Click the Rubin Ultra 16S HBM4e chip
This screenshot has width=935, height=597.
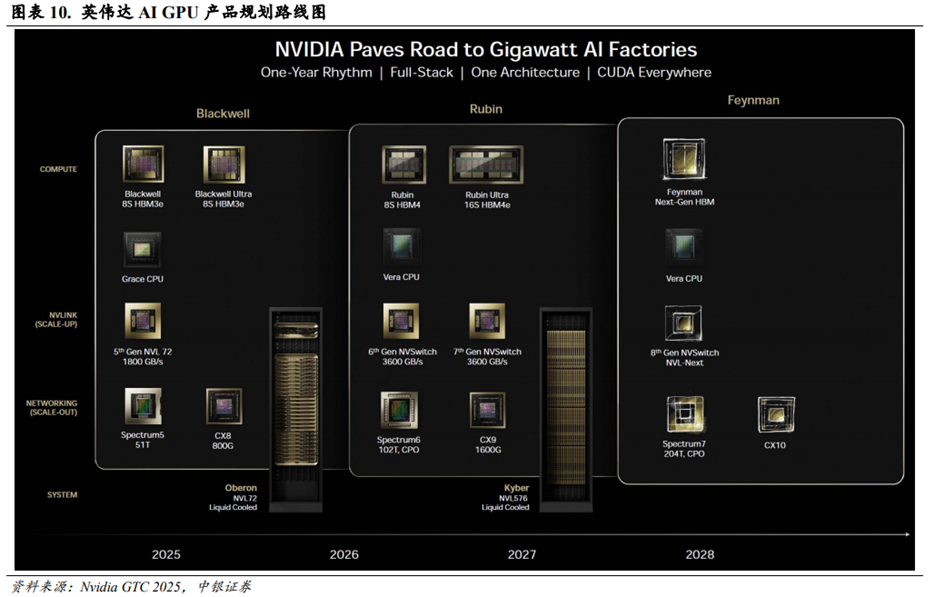tap(487, 165)
